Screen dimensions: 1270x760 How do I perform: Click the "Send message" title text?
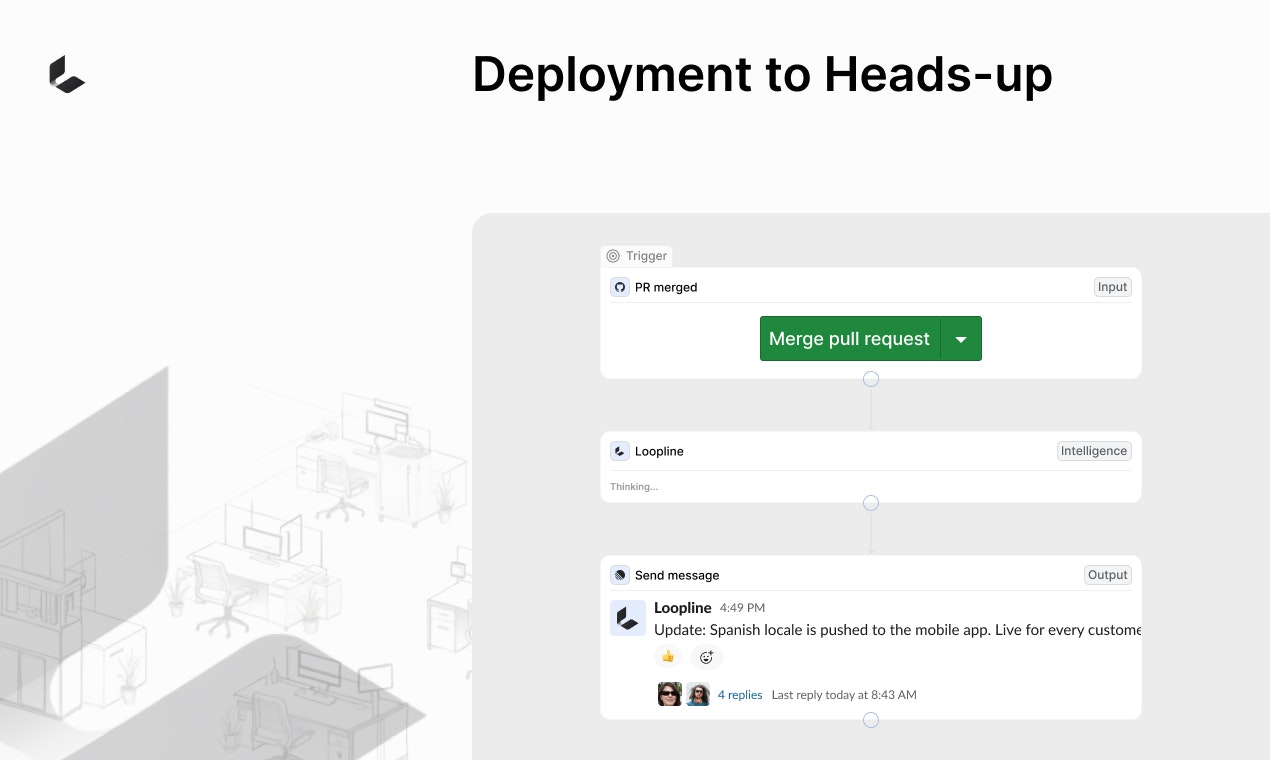pyautogui.click(x=677, y=575)
